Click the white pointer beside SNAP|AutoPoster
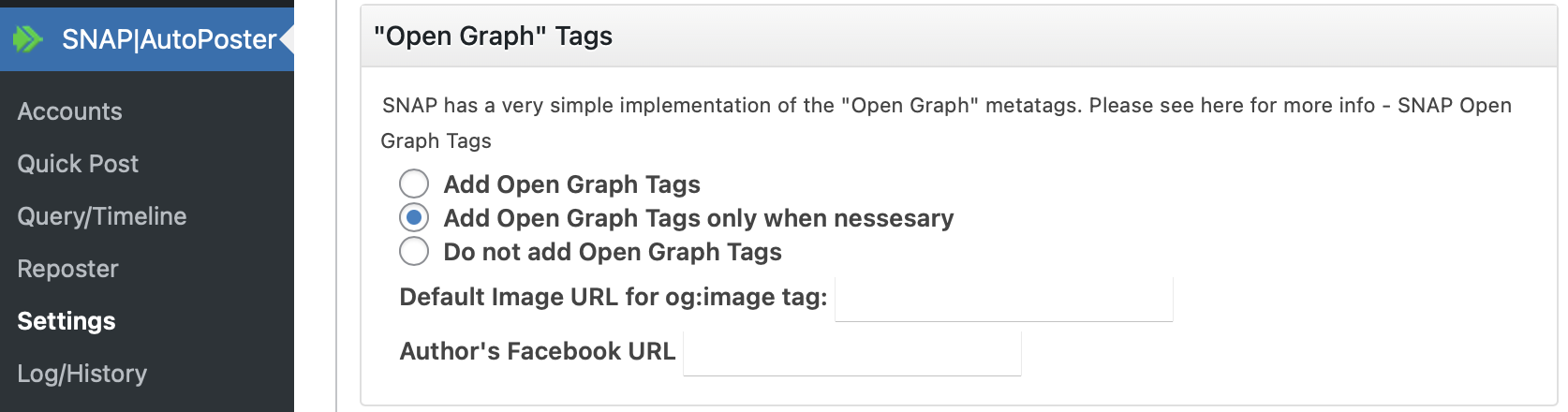The image size is (1568, 412). coord(287,39)
